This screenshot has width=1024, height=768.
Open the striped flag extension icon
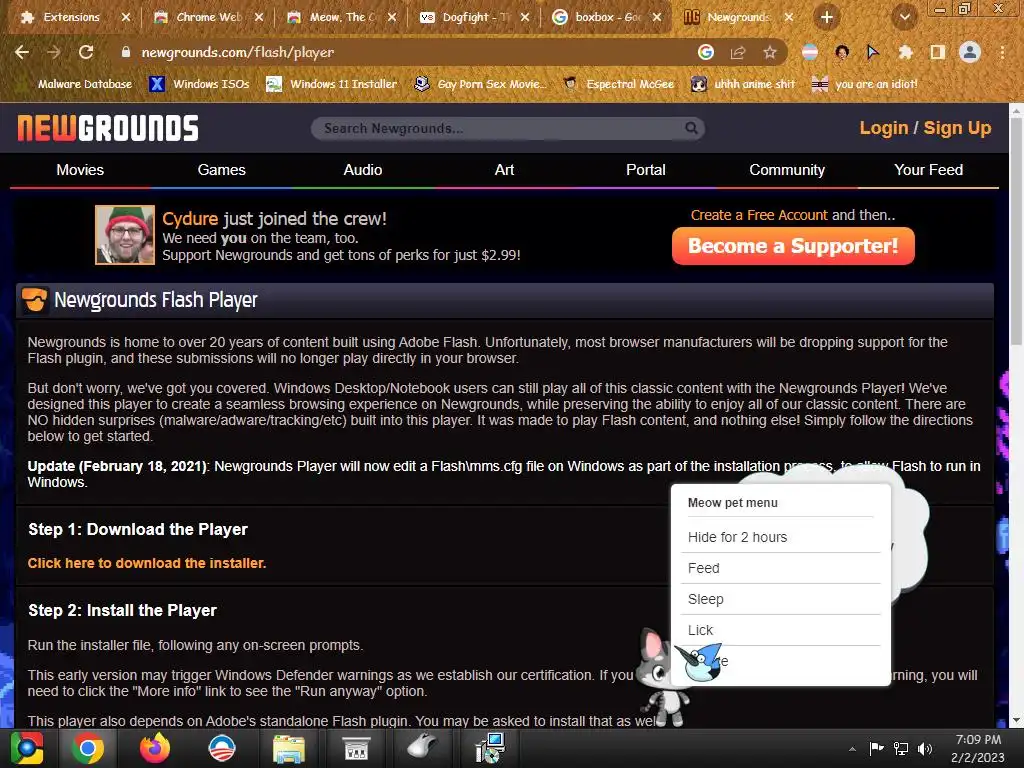810,52
